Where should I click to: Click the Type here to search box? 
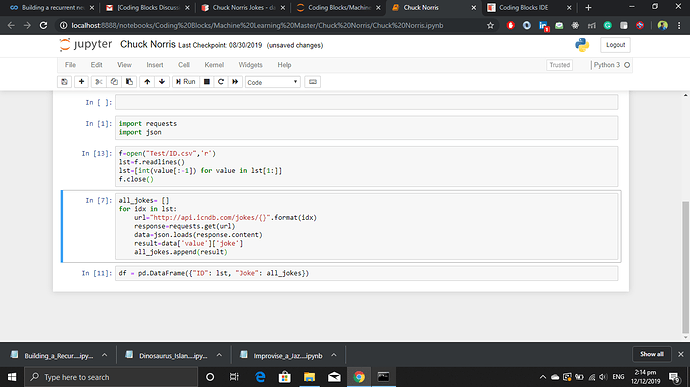point(111,377)
